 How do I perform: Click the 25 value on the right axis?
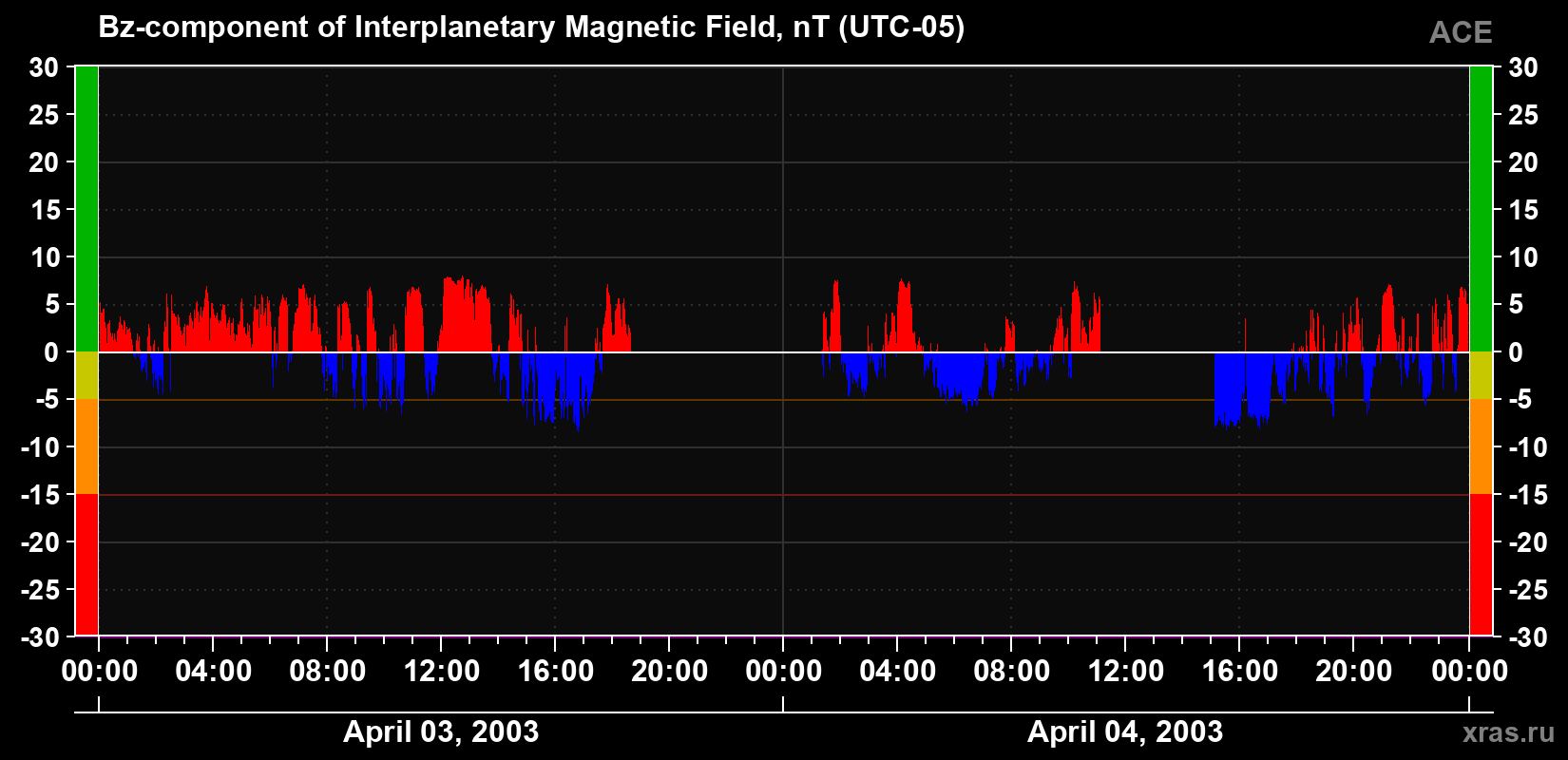coord(1522,115)
